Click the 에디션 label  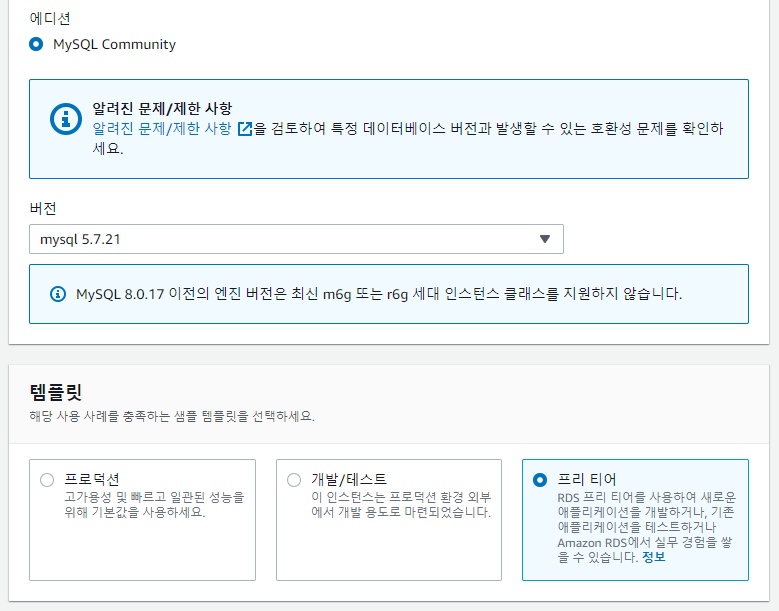pos(50,18)
